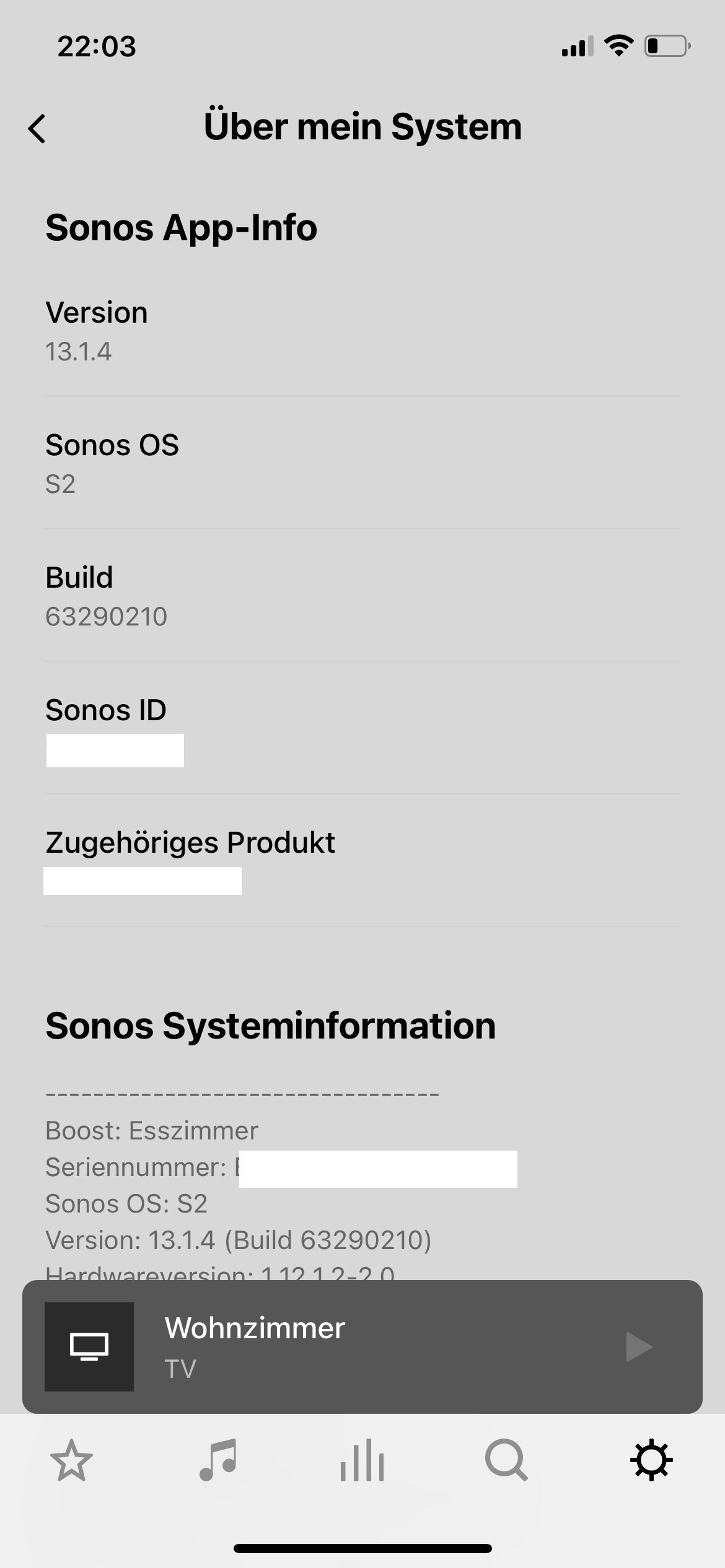Viewport: 725px width, 1568px height.
Task: Tap the Zugehöriges Produkt row
Action: click(362, 861)
